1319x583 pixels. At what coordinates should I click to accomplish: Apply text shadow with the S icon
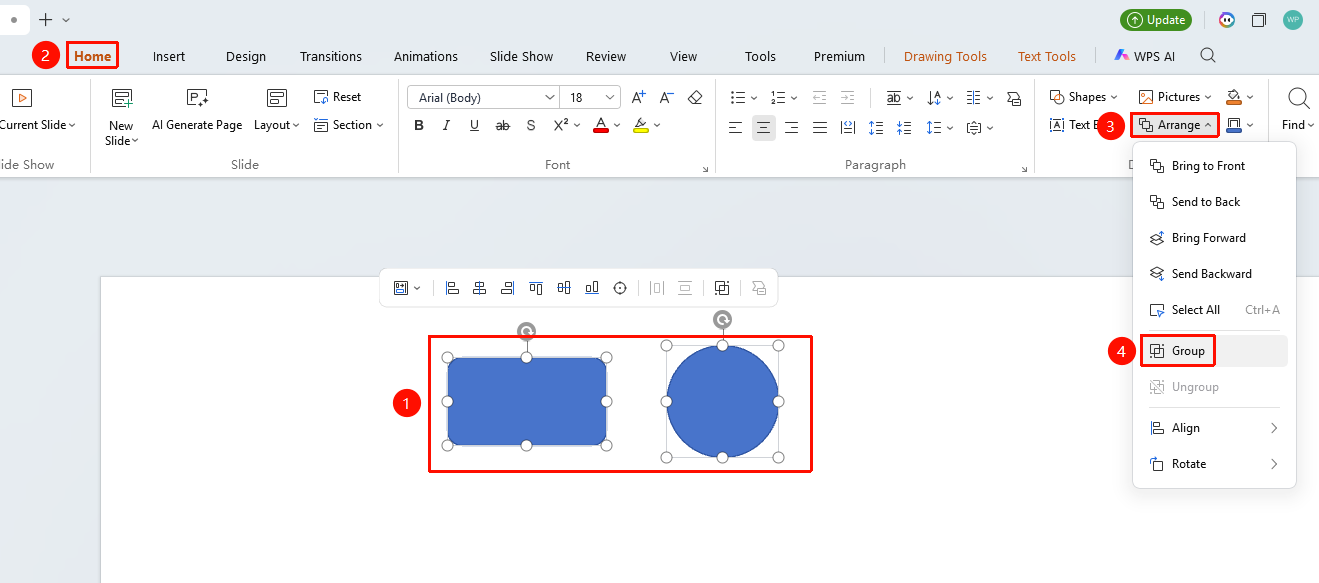531,125
